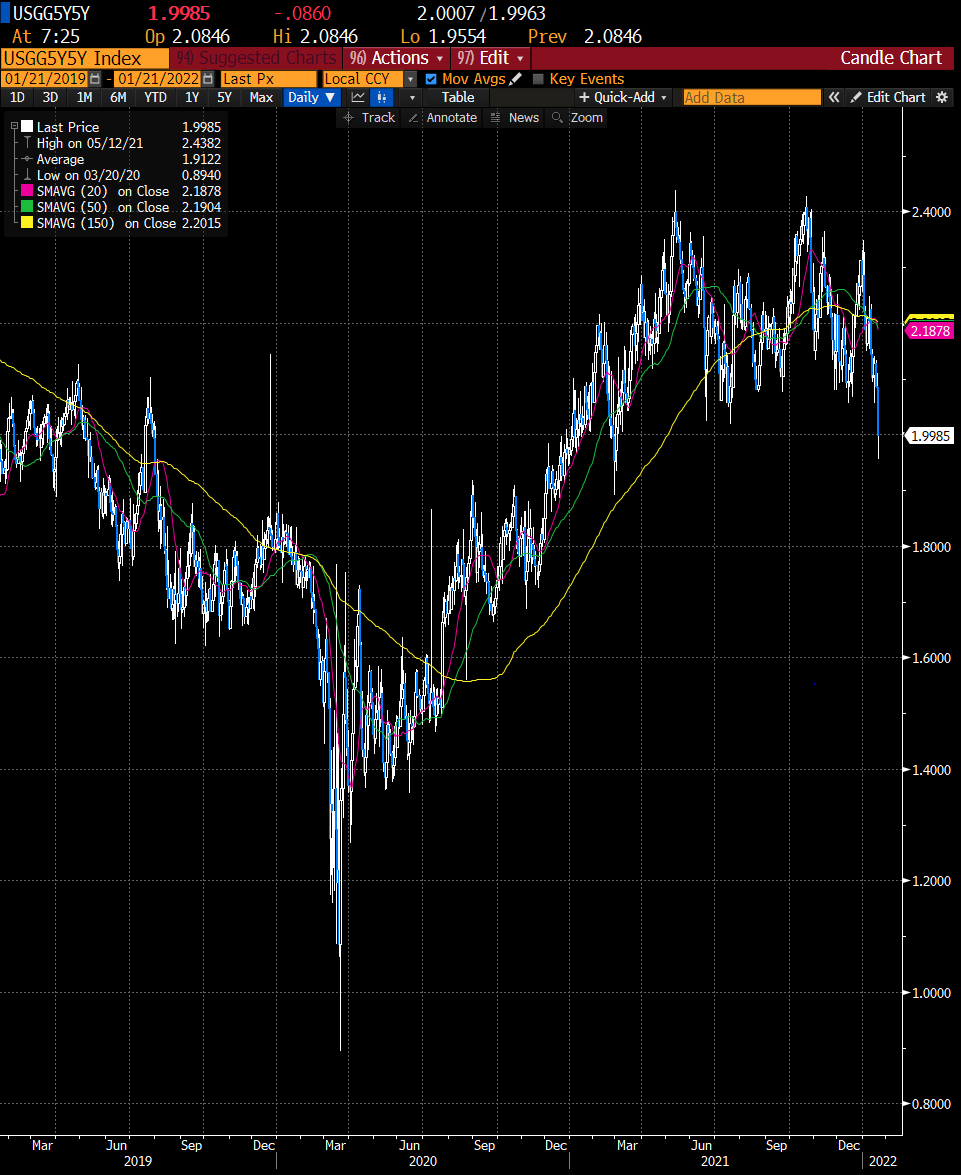Click the Table view button
961x1175 pixels.
(x=457, y=97)
